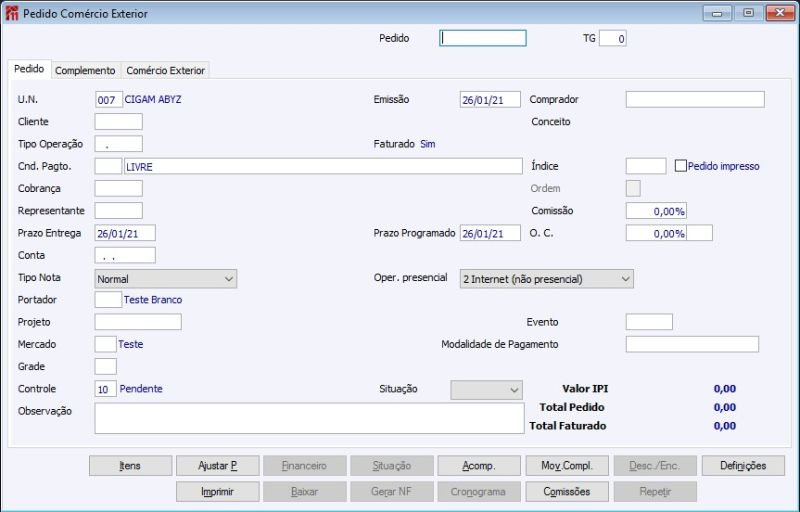
Task: Click the Baixar button
Action: (305, 492)
